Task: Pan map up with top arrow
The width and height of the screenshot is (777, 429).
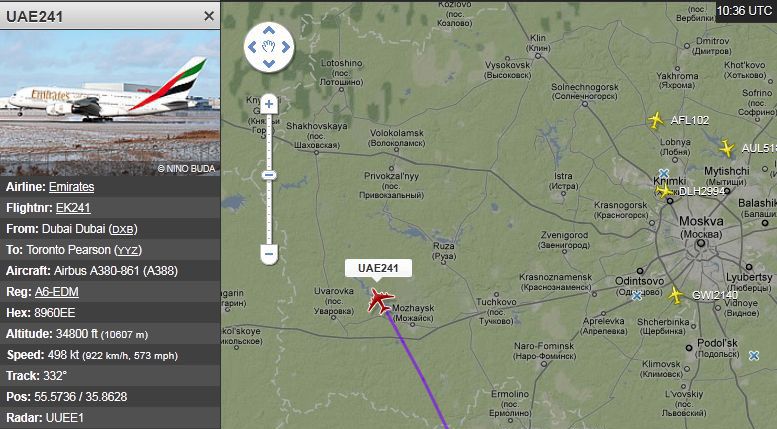Action: (269, 31)
